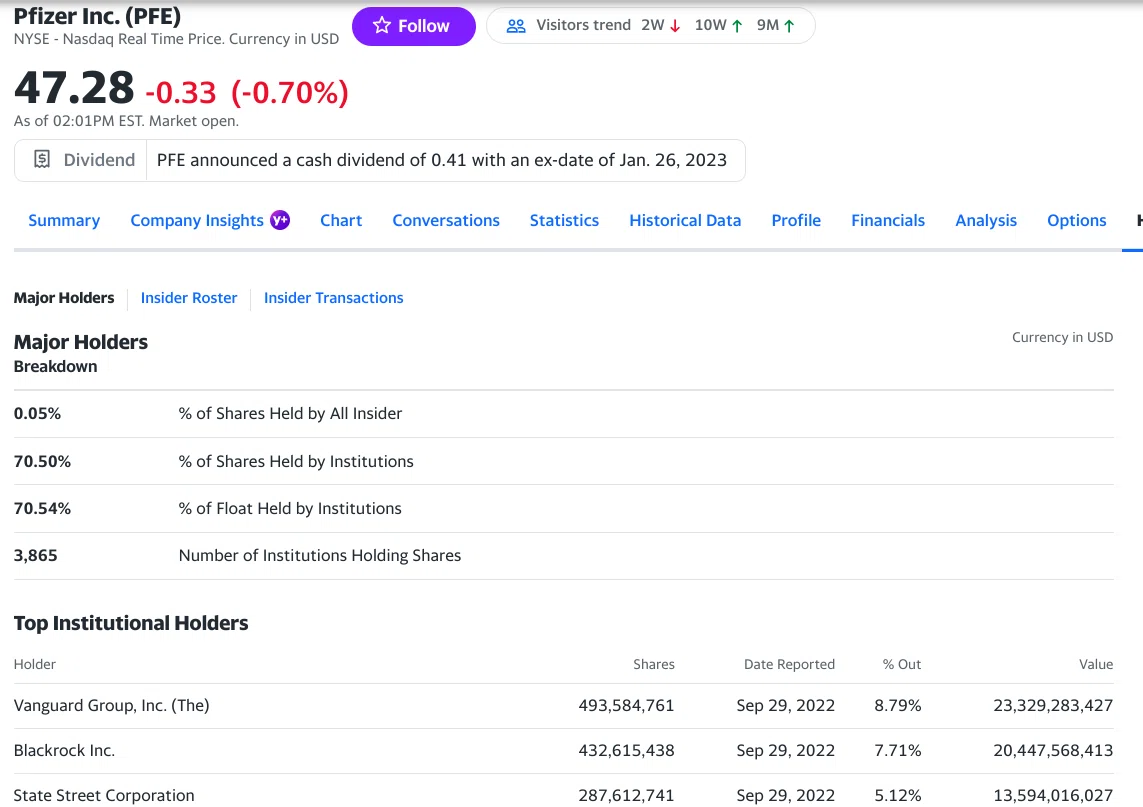This screenshot has width=1143, height=807.
Task: Click the Top Institutional Holders heading
Action: click(131, 623)
